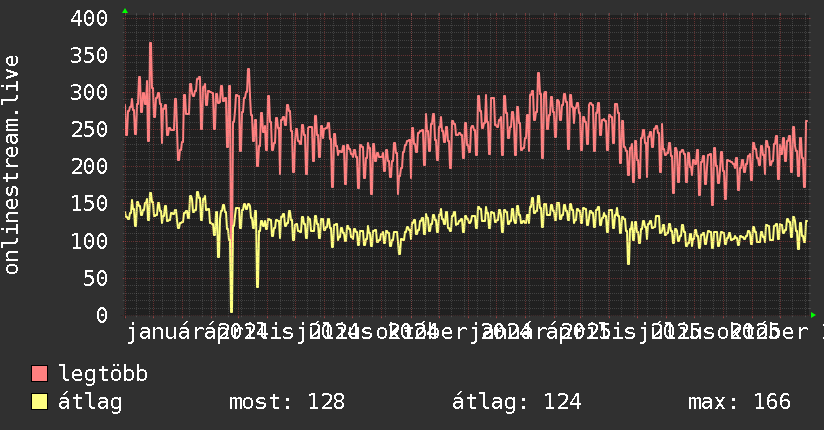Select the 'átlag' legend label beside the yellow swatch
This screenshot has height=430, width=824.
click(90, 402)
